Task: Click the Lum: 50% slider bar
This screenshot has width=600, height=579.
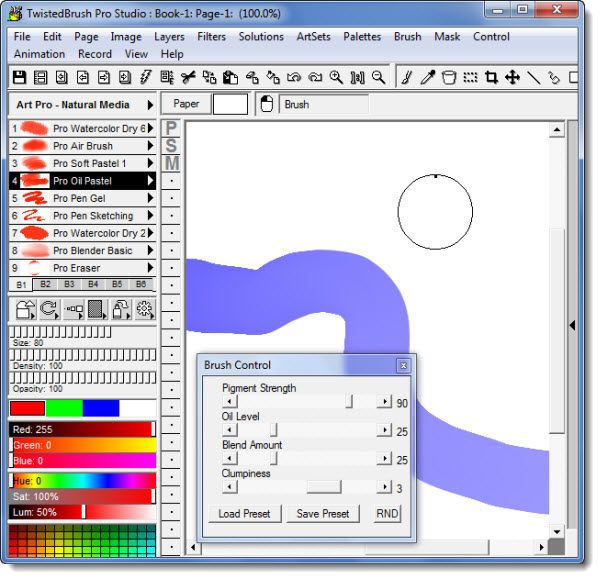Action: tap(82, 512)
